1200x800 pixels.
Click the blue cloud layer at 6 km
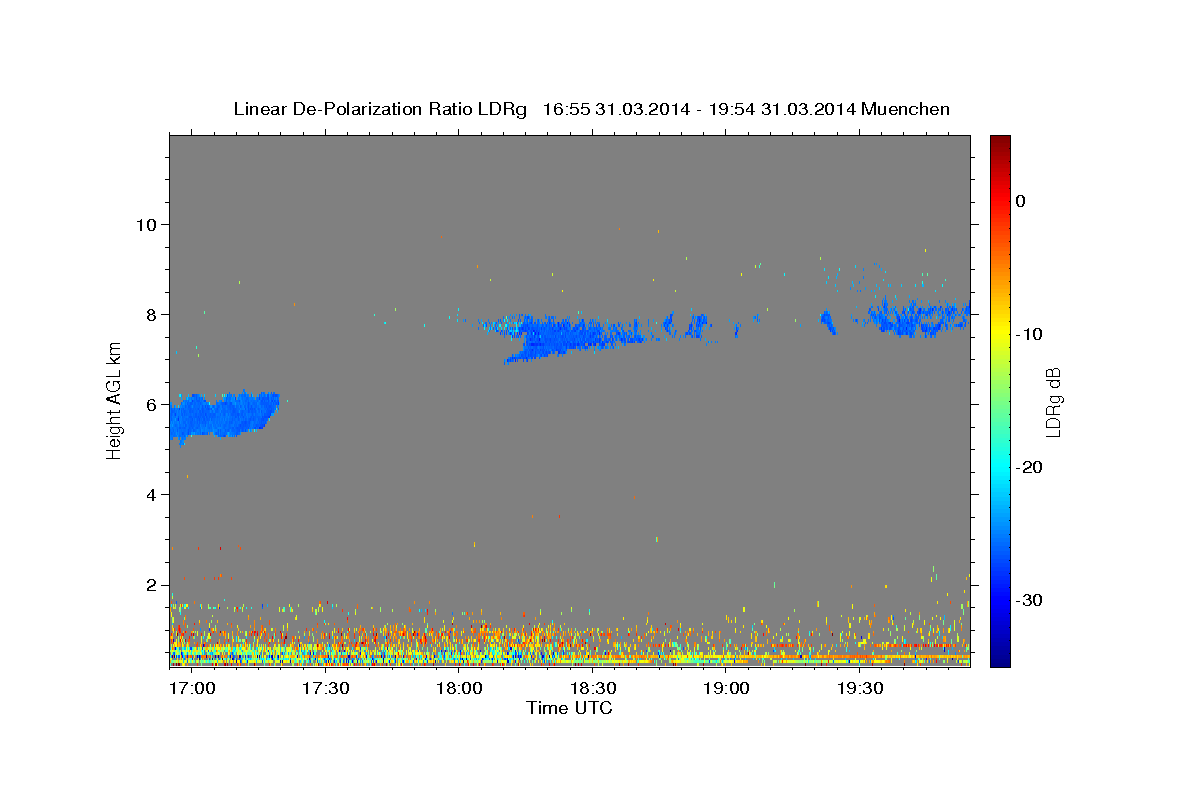(222, 414)
